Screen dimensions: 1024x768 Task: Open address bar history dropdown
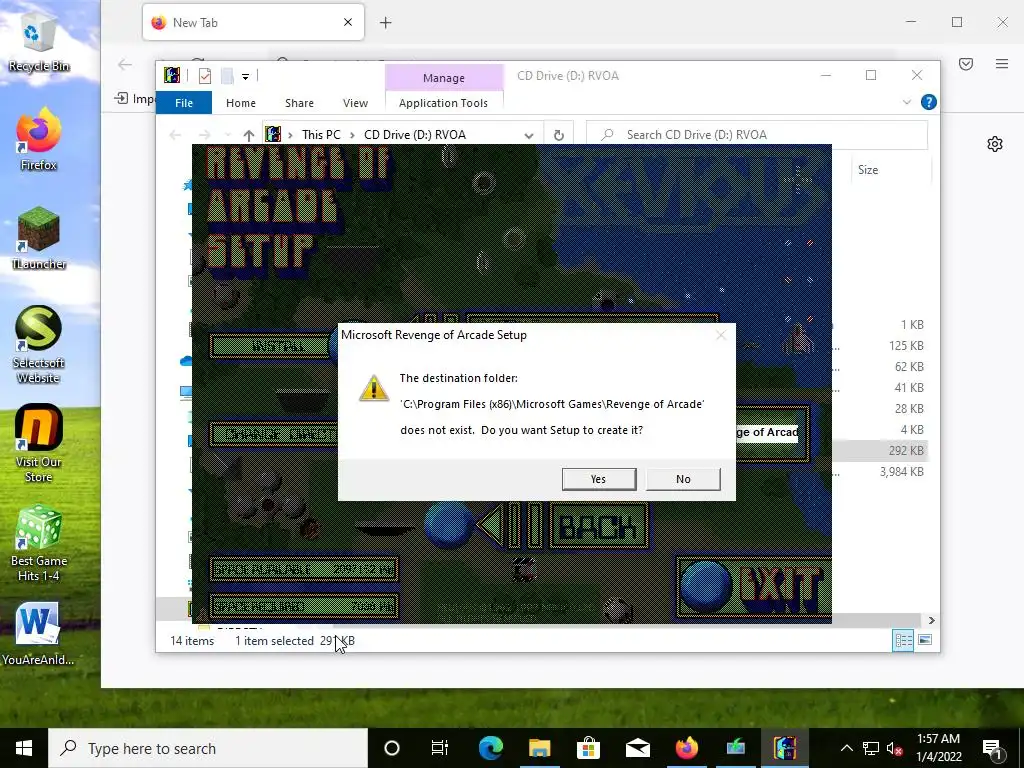528,135
